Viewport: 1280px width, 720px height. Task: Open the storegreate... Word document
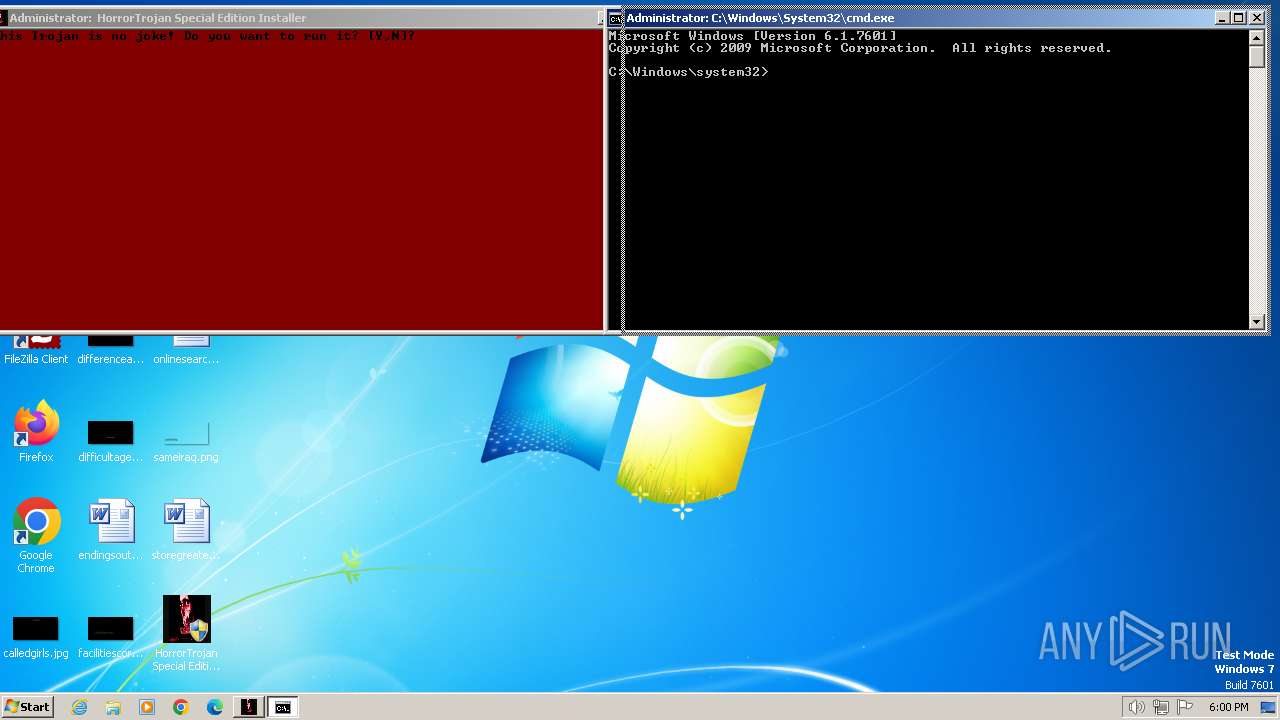tap(186, 530)
